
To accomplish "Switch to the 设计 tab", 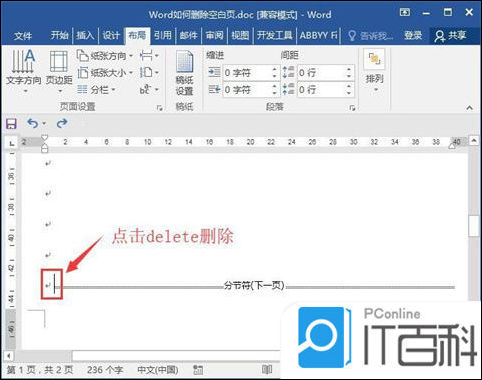I will 111,35.
